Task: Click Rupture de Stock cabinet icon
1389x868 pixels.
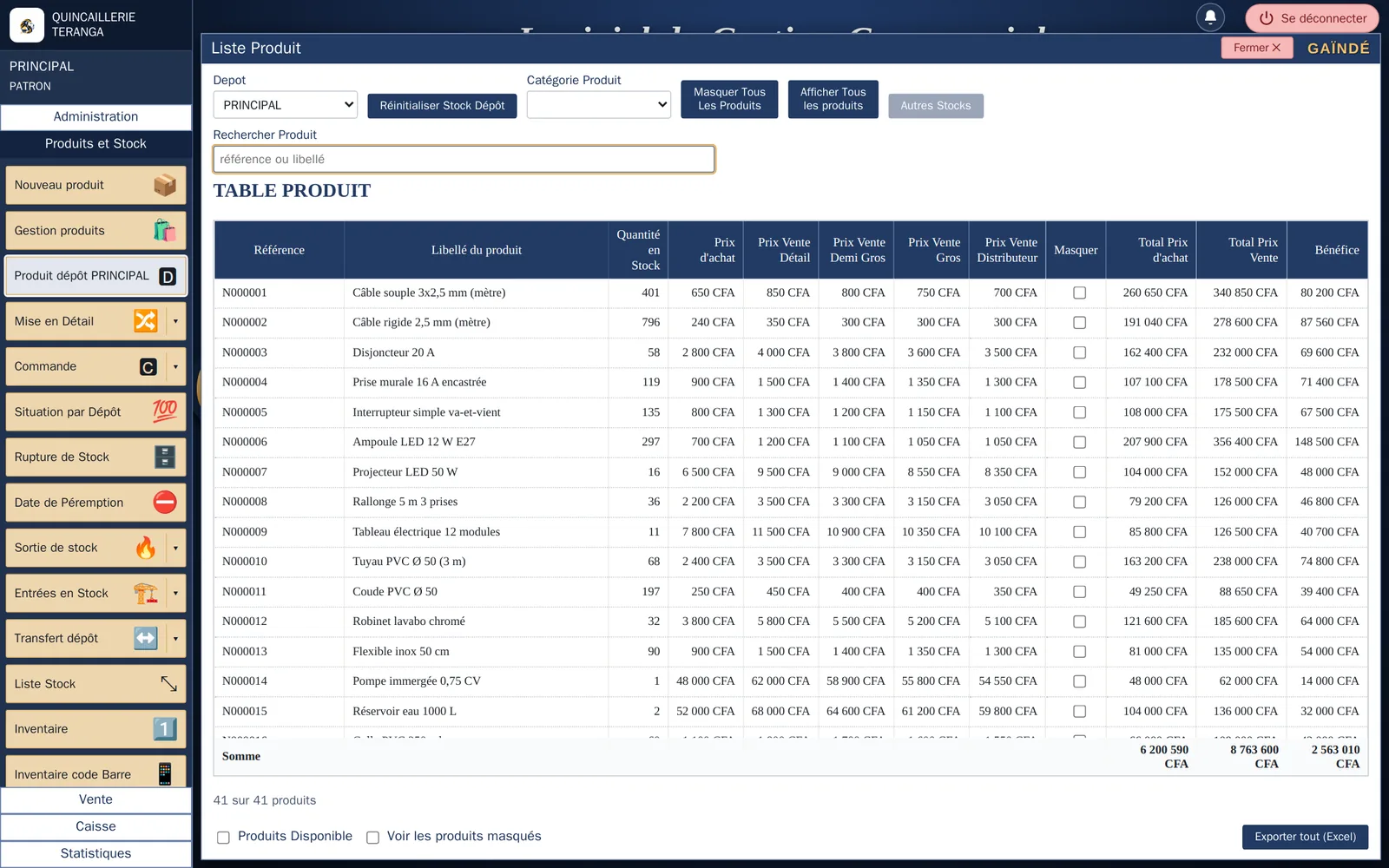Action: click(x=165, y=457)
